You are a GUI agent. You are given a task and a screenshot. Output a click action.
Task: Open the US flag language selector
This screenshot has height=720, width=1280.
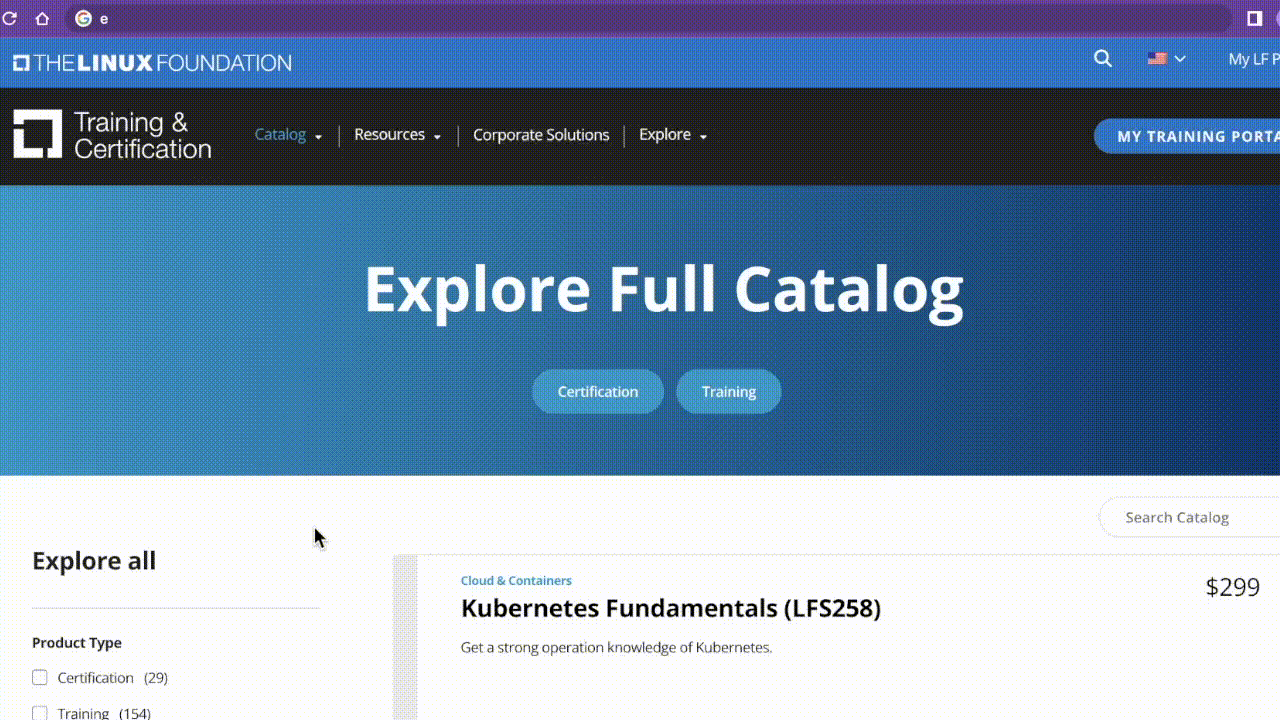click(x=1166, y=59)
